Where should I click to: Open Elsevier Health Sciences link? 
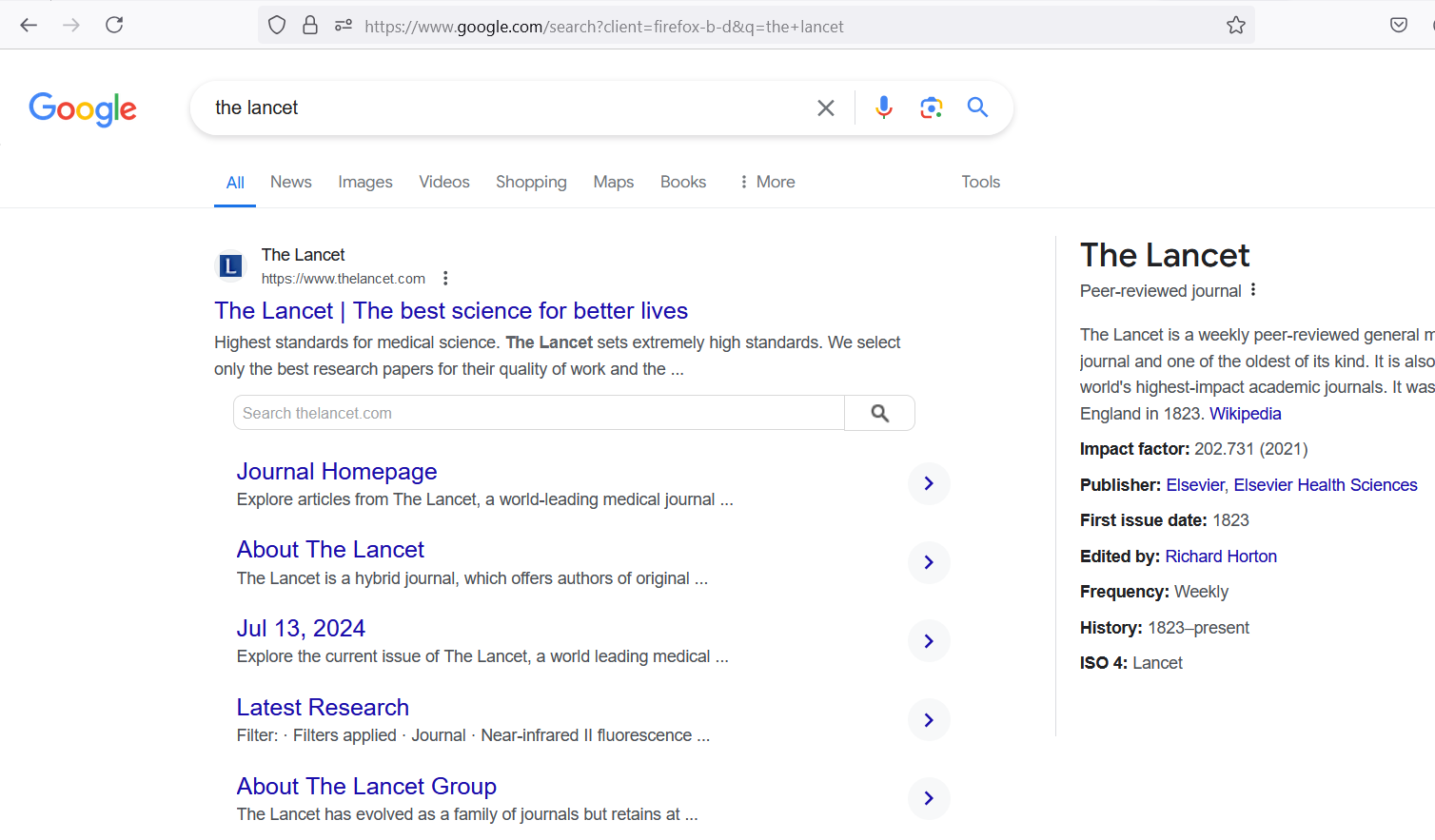(1326, 485)
